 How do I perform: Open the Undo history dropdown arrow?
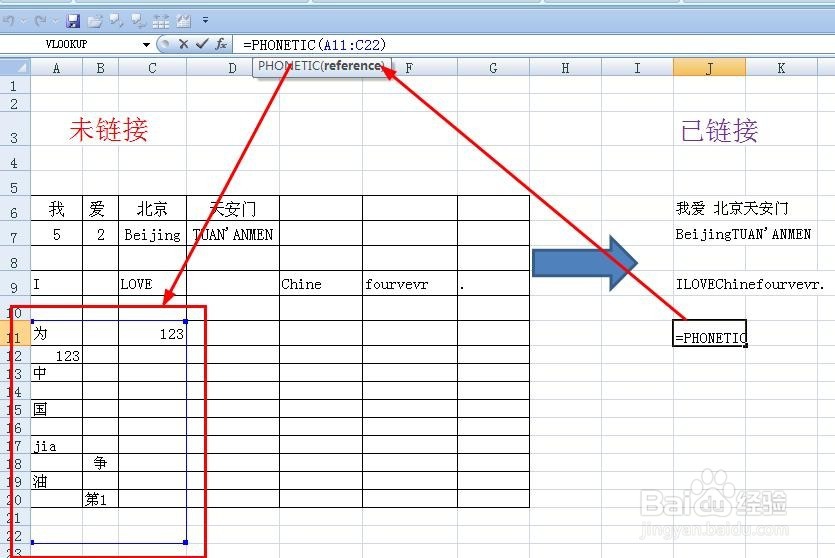(x=23, y=21)
